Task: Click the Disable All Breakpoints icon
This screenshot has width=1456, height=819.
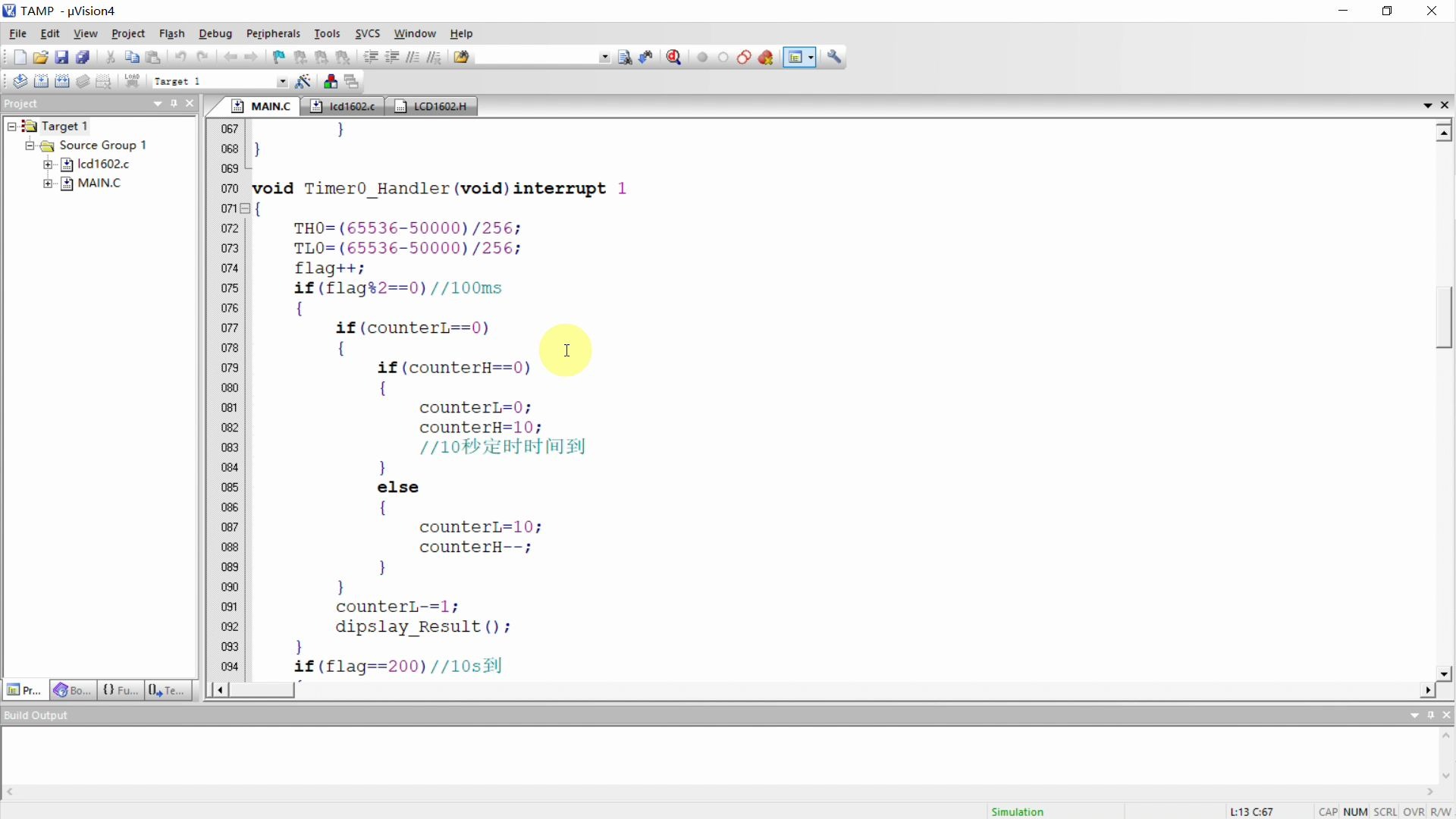Action: (745, 58)
